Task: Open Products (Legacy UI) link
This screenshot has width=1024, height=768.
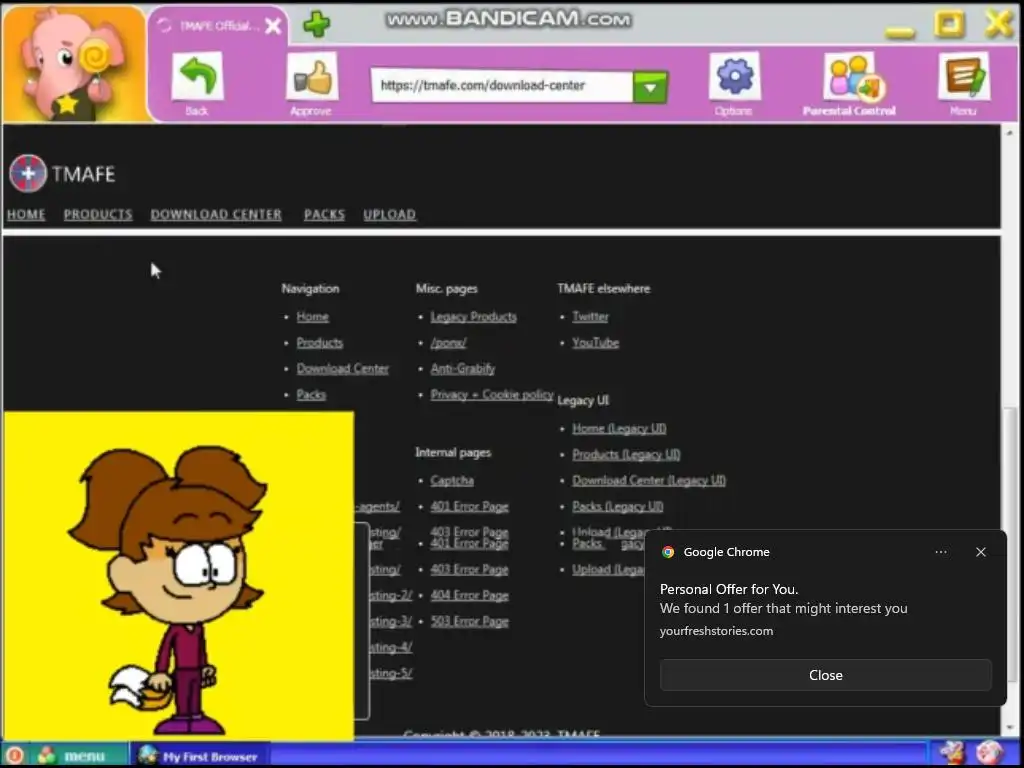Action: (x=626, y=455)
